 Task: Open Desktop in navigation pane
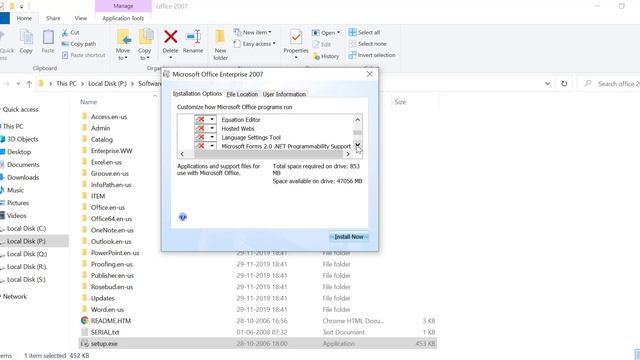coord(19,152)
